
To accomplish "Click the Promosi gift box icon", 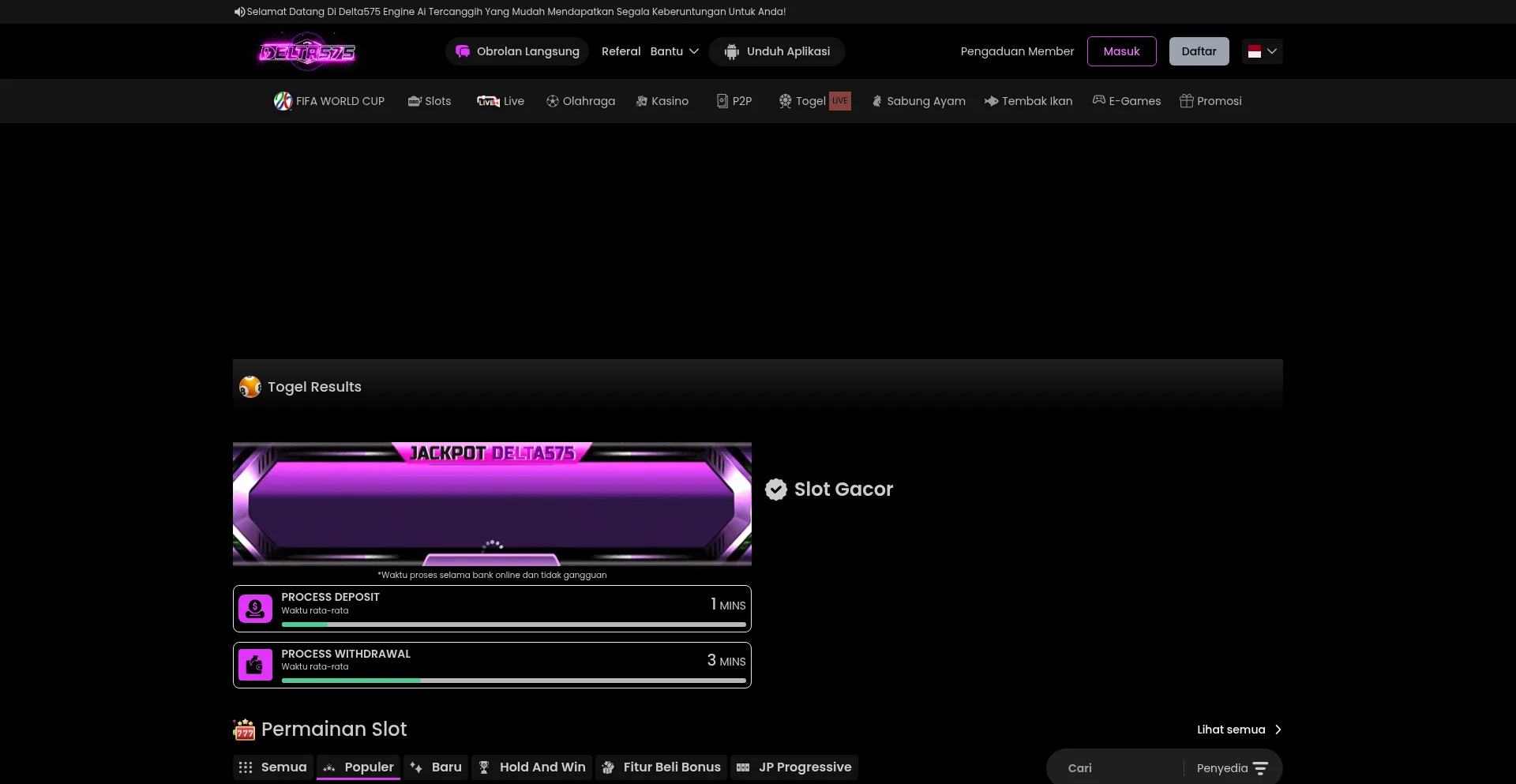I will click(x=1187, y=101).
